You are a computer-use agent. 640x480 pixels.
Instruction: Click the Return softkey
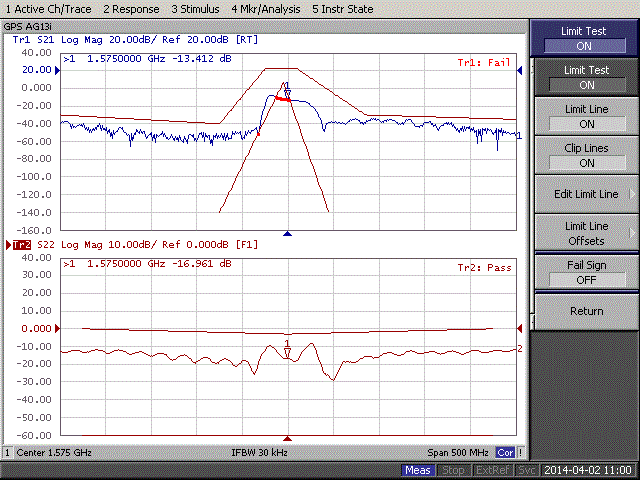(586, 311)
